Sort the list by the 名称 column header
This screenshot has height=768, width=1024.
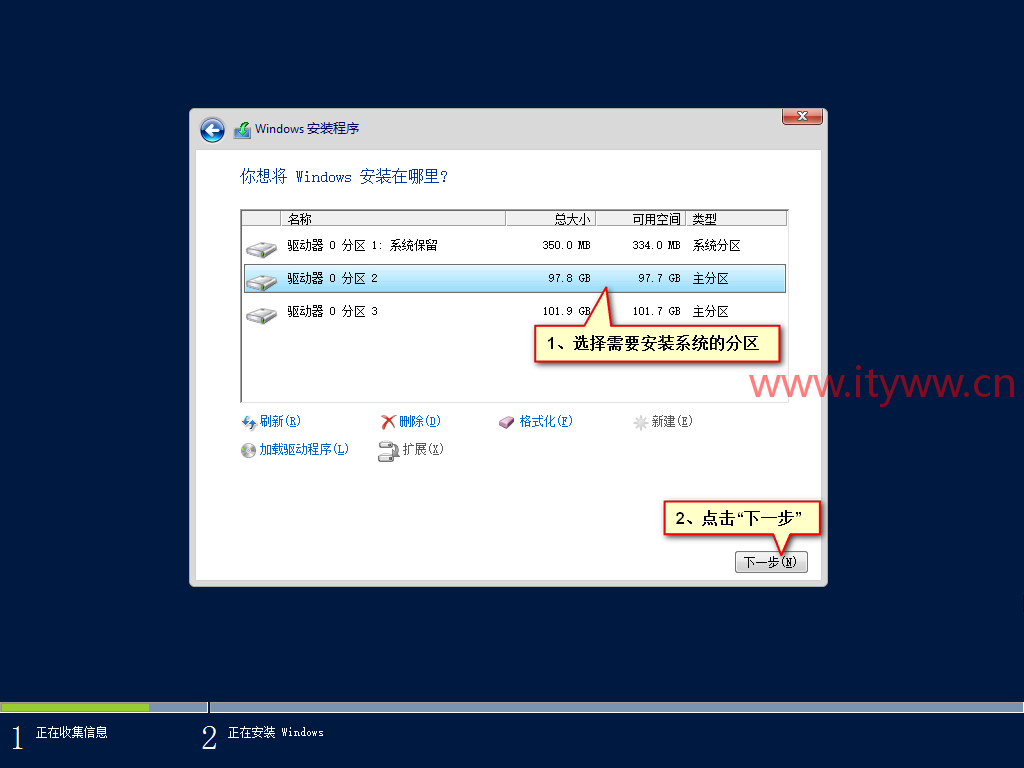[393, 219]
